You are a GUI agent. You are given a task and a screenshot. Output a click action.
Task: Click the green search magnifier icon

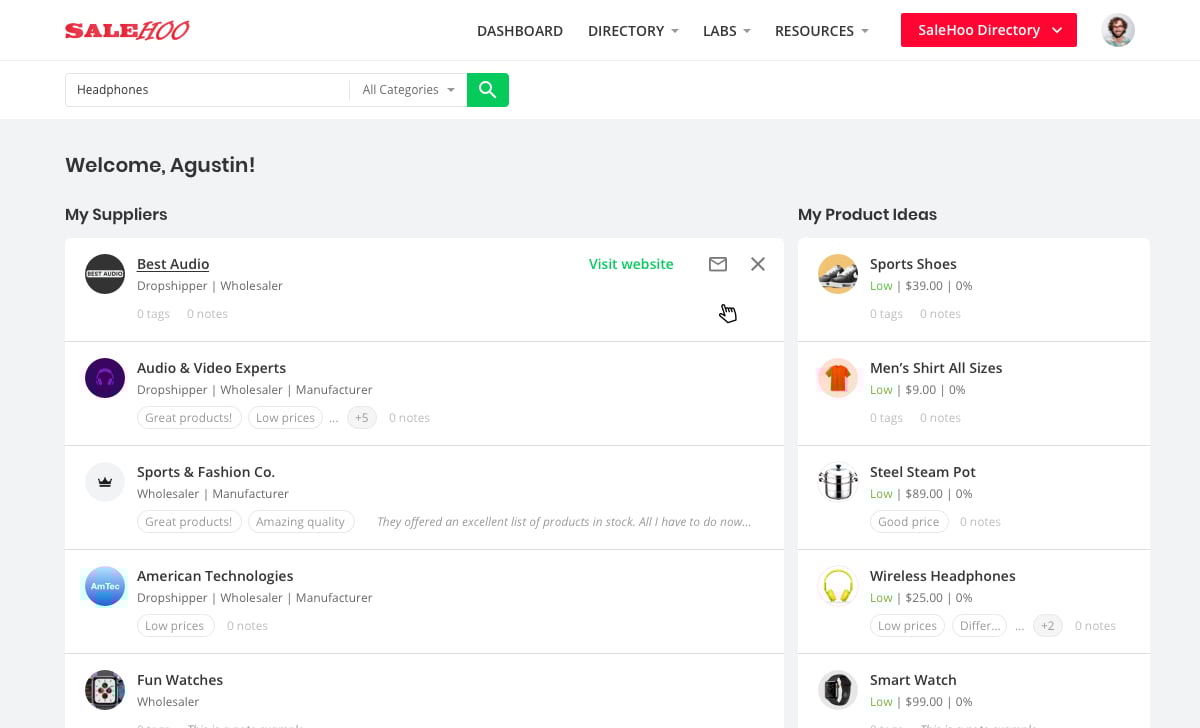tap(488, 89)
